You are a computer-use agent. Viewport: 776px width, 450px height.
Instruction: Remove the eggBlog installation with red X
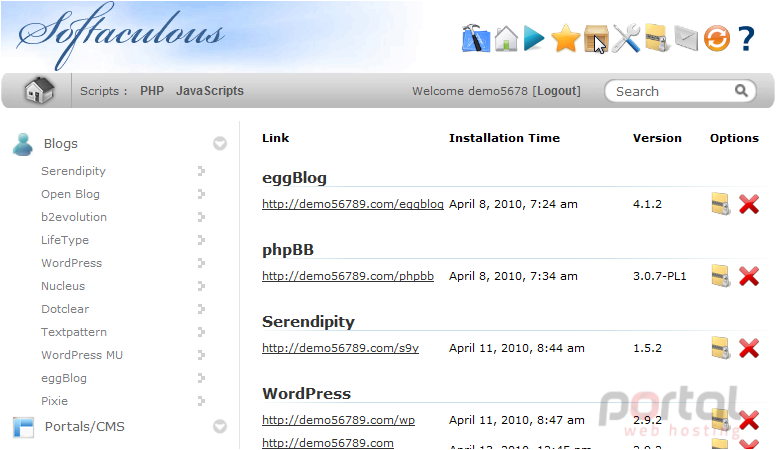[x=749, y=204]
